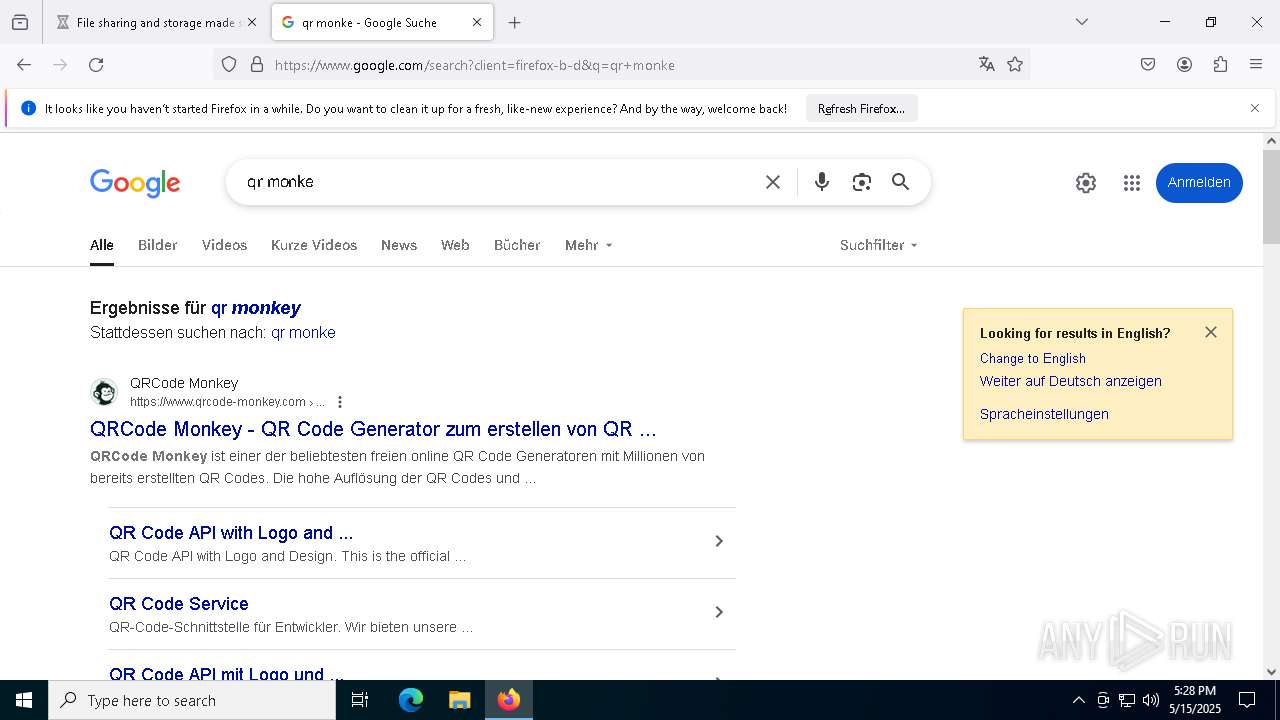Open the Save to Pocket icon

pyautogui.click(x=1148, y=65)
